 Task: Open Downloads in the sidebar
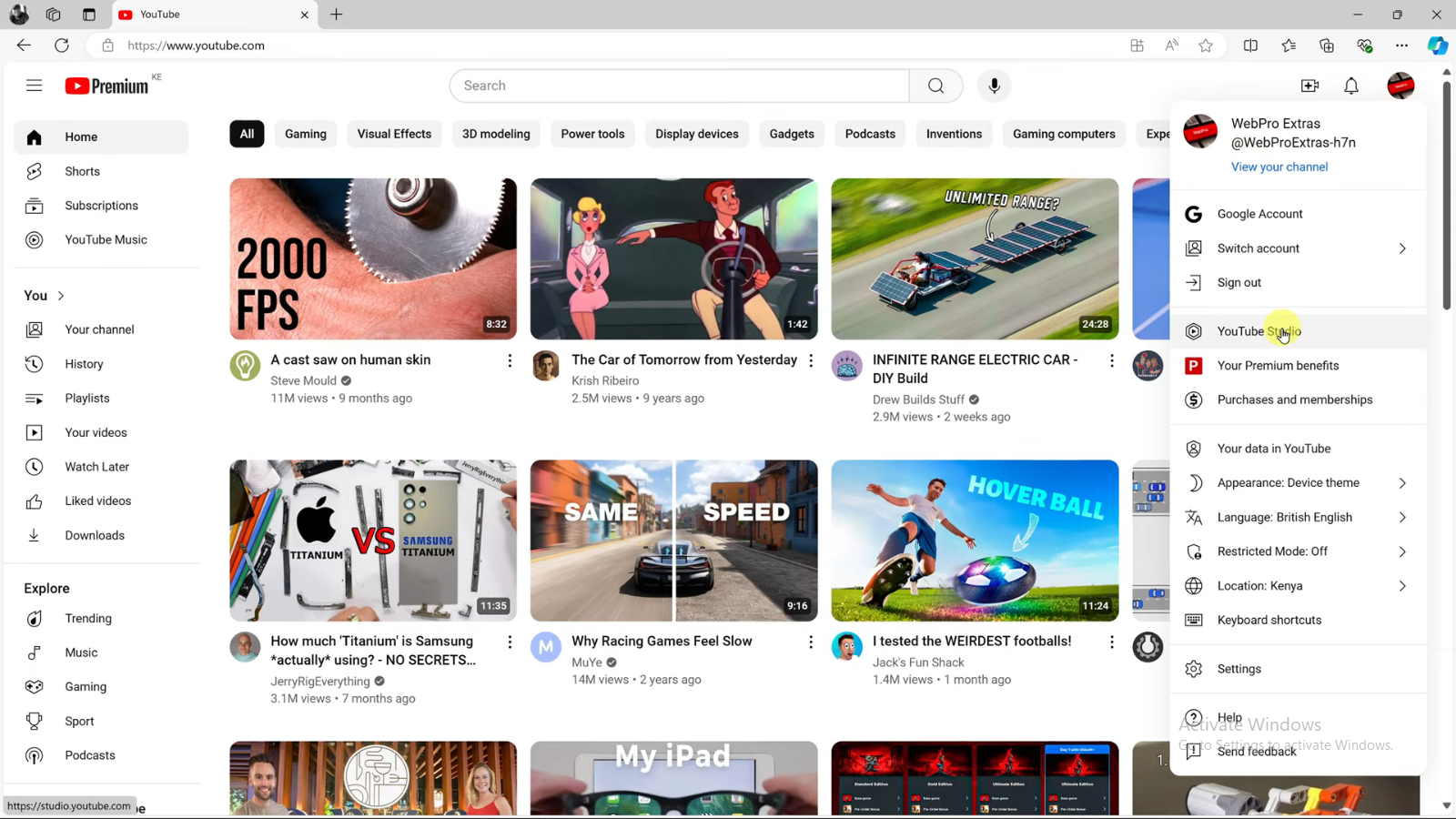click(101, 536)
